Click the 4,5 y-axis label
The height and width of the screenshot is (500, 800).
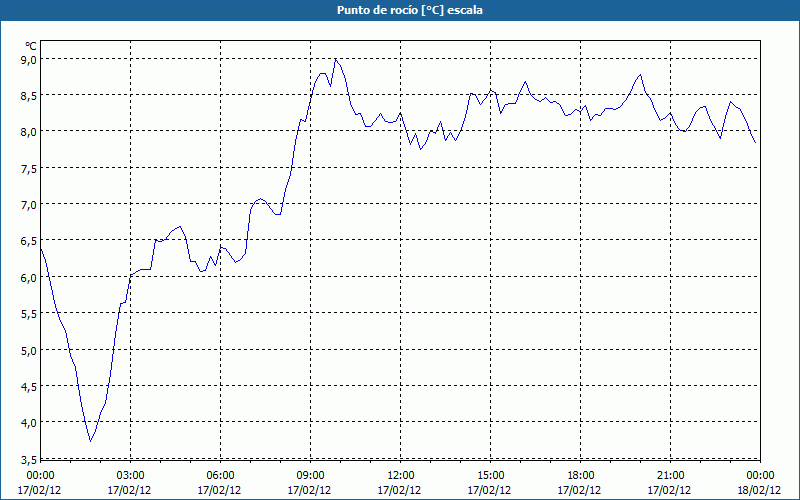[30, 387]
